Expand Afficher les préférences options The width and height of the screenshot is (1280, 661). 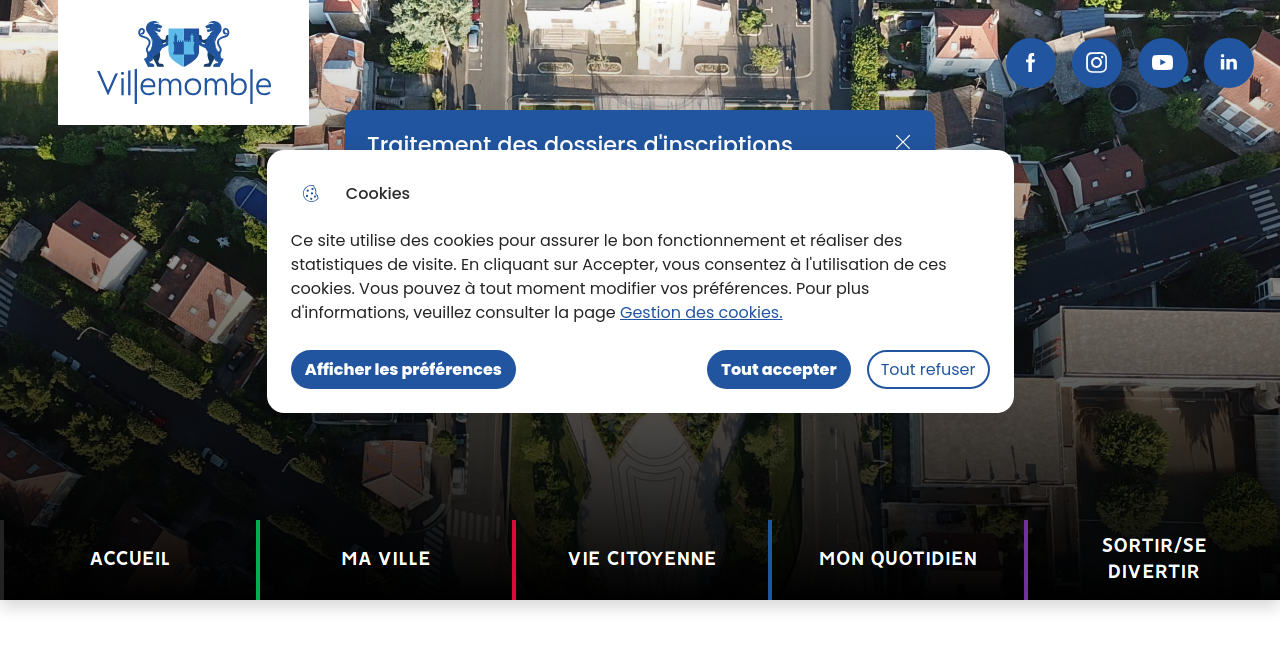click(403, 369)
